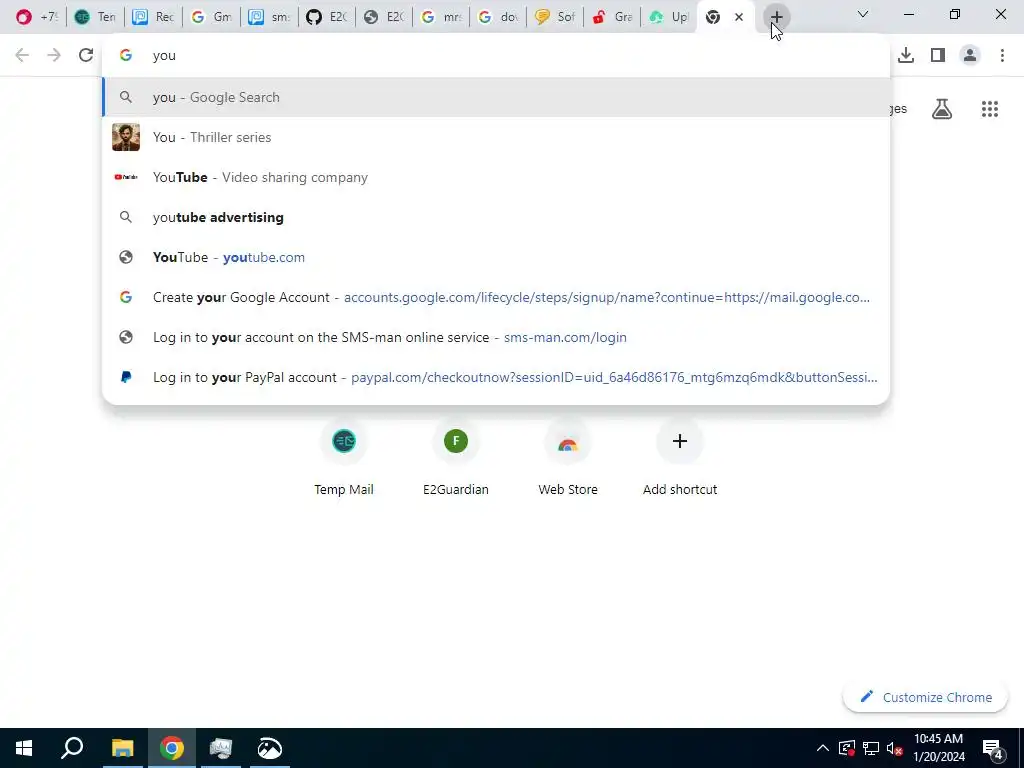The height and width of the screenshot is (768, 1024).
Task: Open the SMS-man login suggestion
Action: click(496, 337)
